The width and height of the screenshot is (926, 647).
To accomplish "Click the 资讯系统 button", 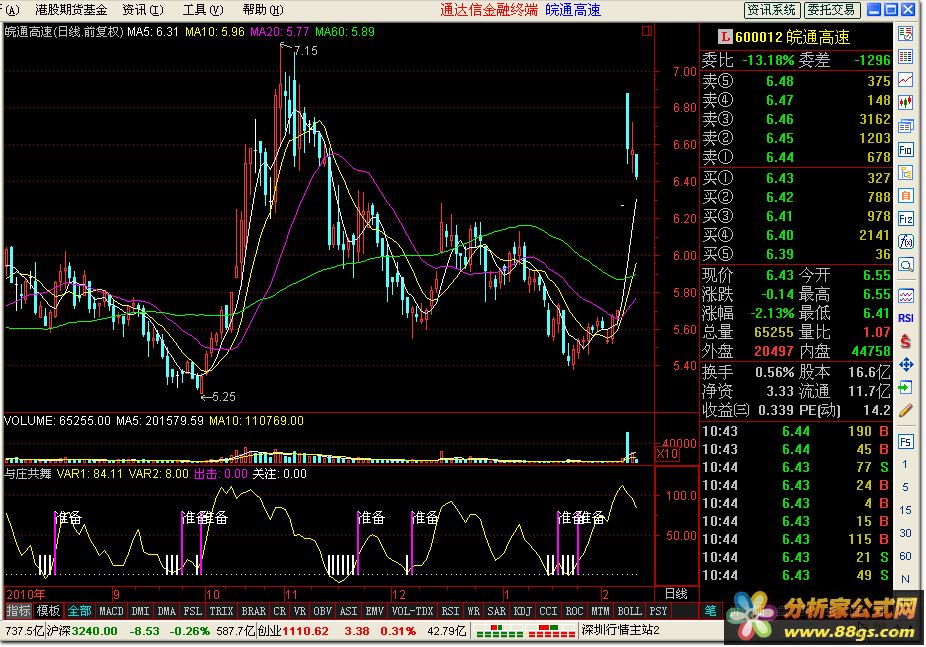I will click(x=772, y=10).
